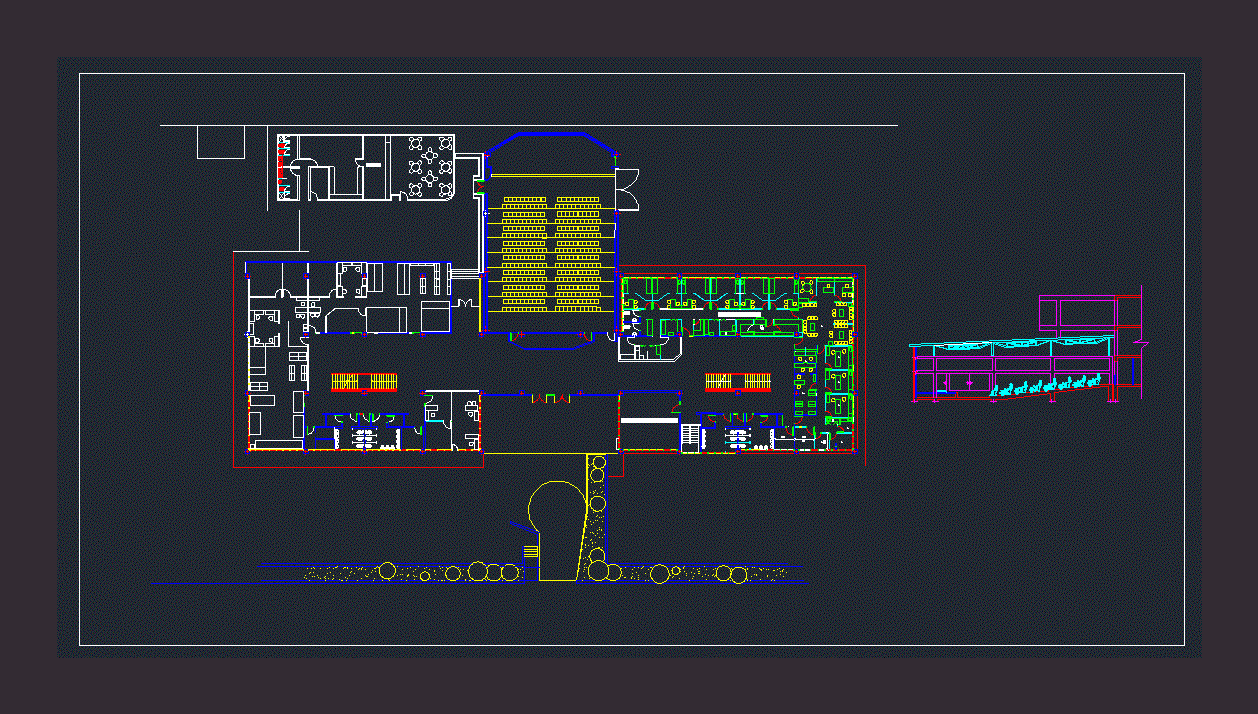This screenshot has height=714, width=1258.
Task: Select the magenta upper-floor block in the section
Action: (1075, 314)
